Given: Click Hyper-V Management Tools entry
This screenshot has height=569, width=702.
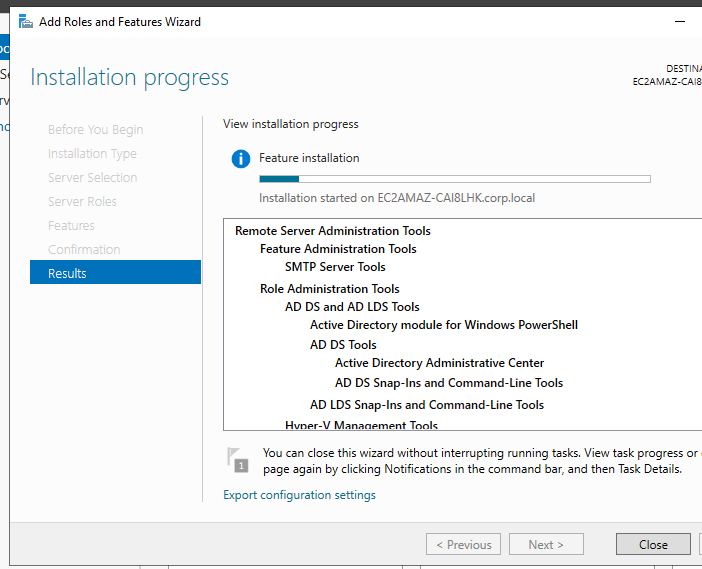Looking at the screenshot, I should point(361,424).
